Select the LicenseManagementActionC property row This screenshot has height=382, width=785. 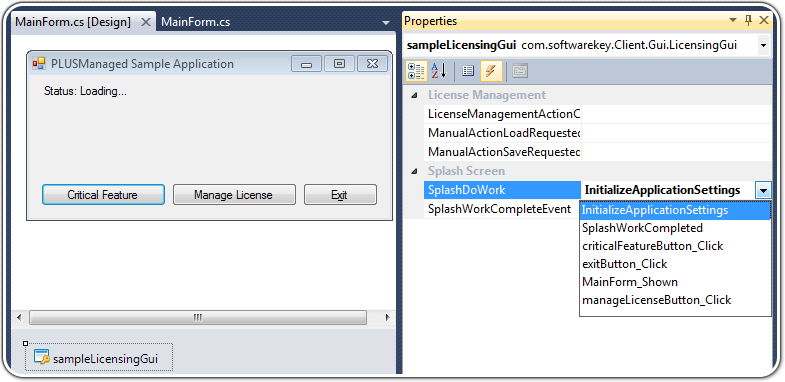coord(502,114)
